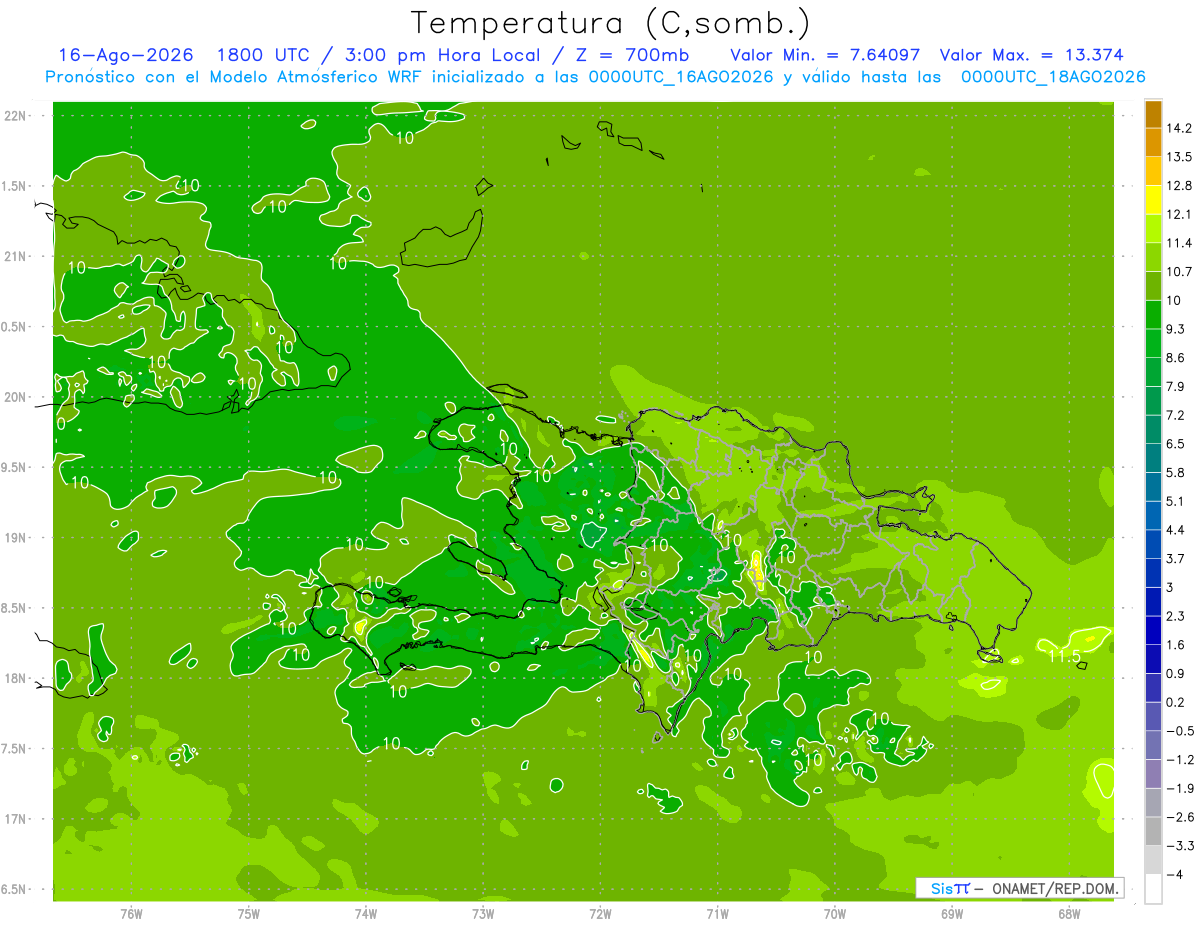Click the colorbar value "5.8"
The width and height of the screenshot is (1200, 927).
click(x=1176, y=472)
